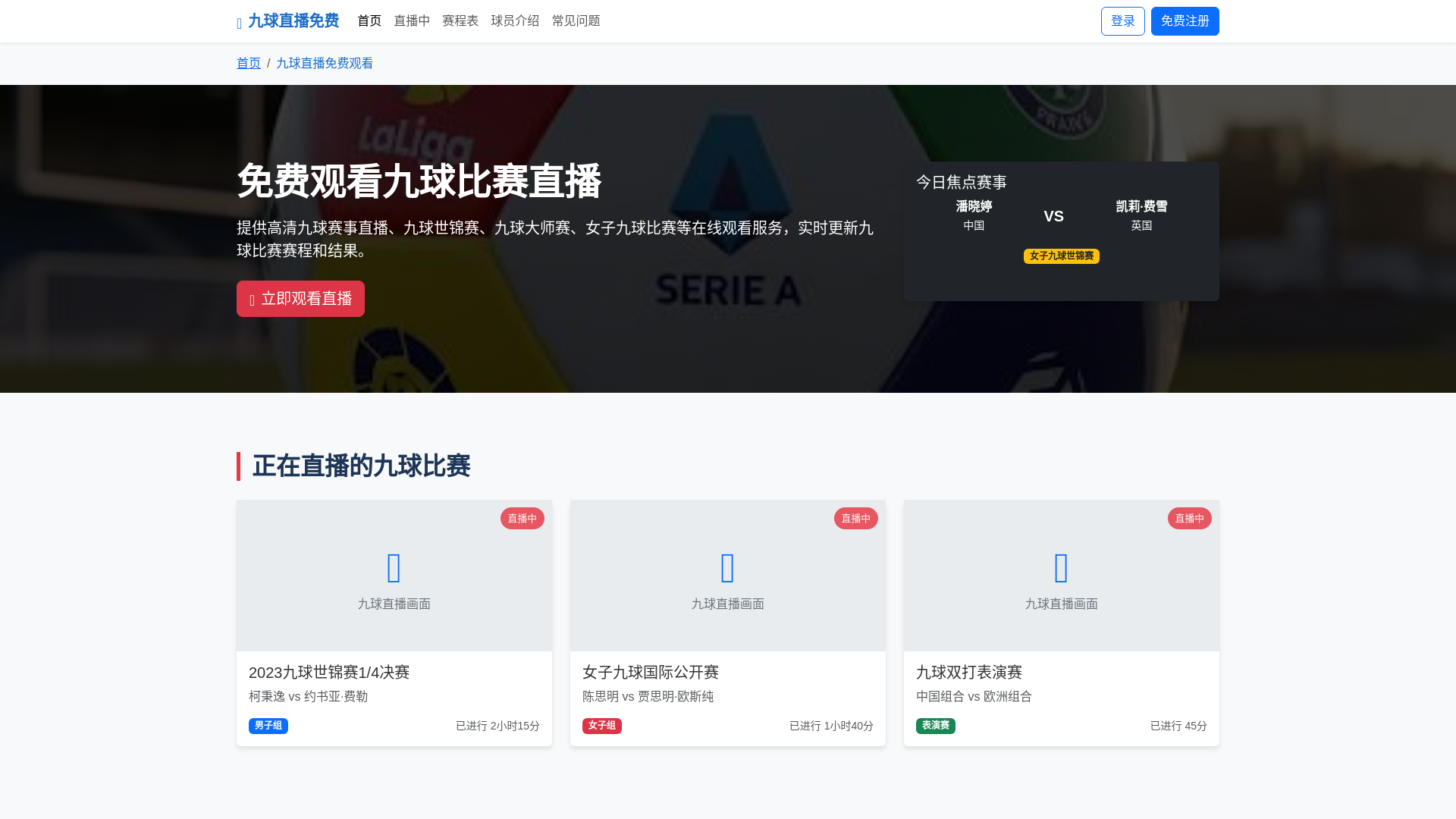Open the 九球双打表演赛 stream thumbnail
Image resolution: width=1456 pixels, height=819 pixels.
pyautogui.click(x=1062, y=576)
